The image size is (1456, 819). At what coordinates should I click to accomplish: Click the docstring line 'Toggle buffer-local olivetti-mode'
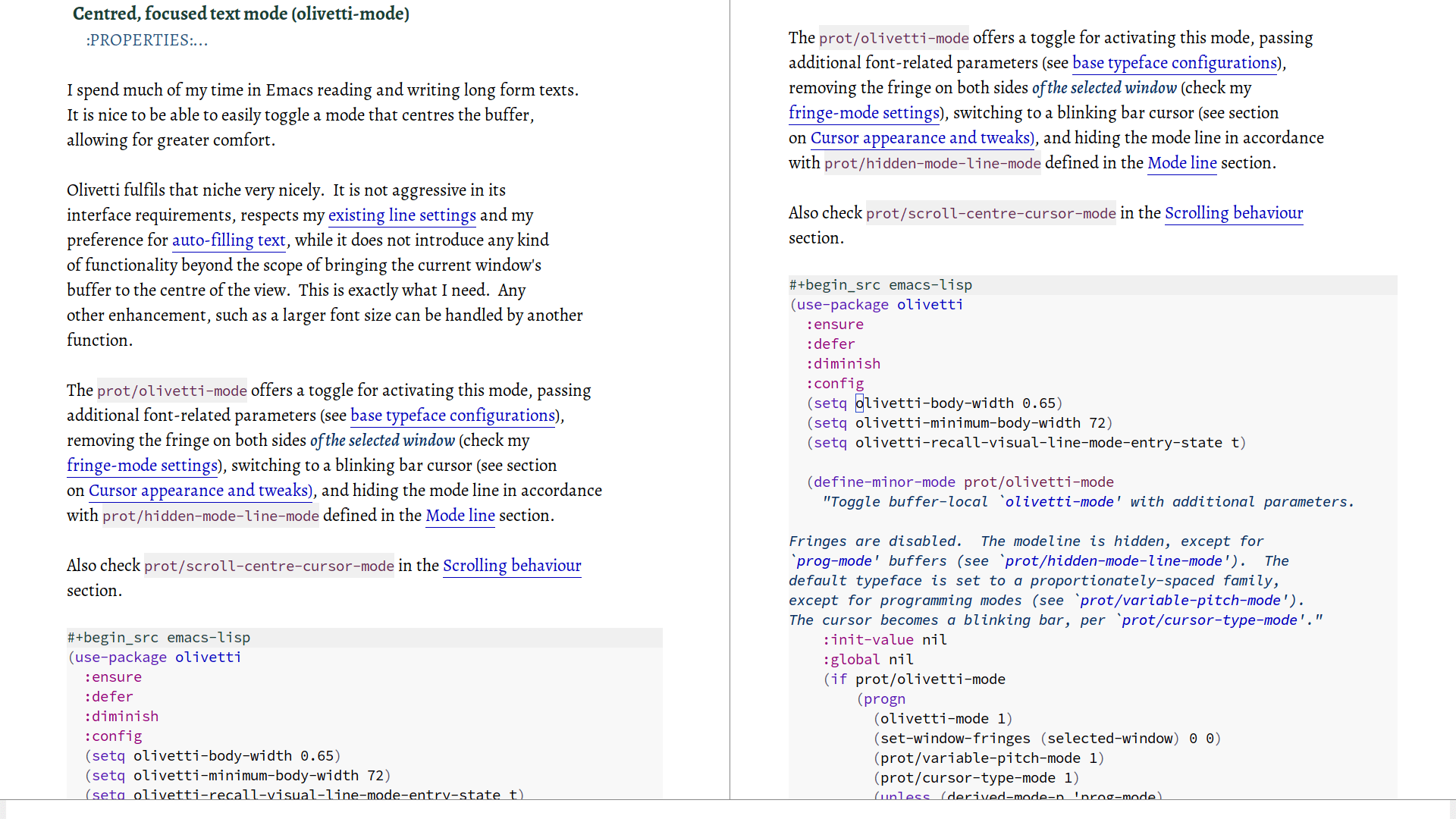click(1088, 502)
